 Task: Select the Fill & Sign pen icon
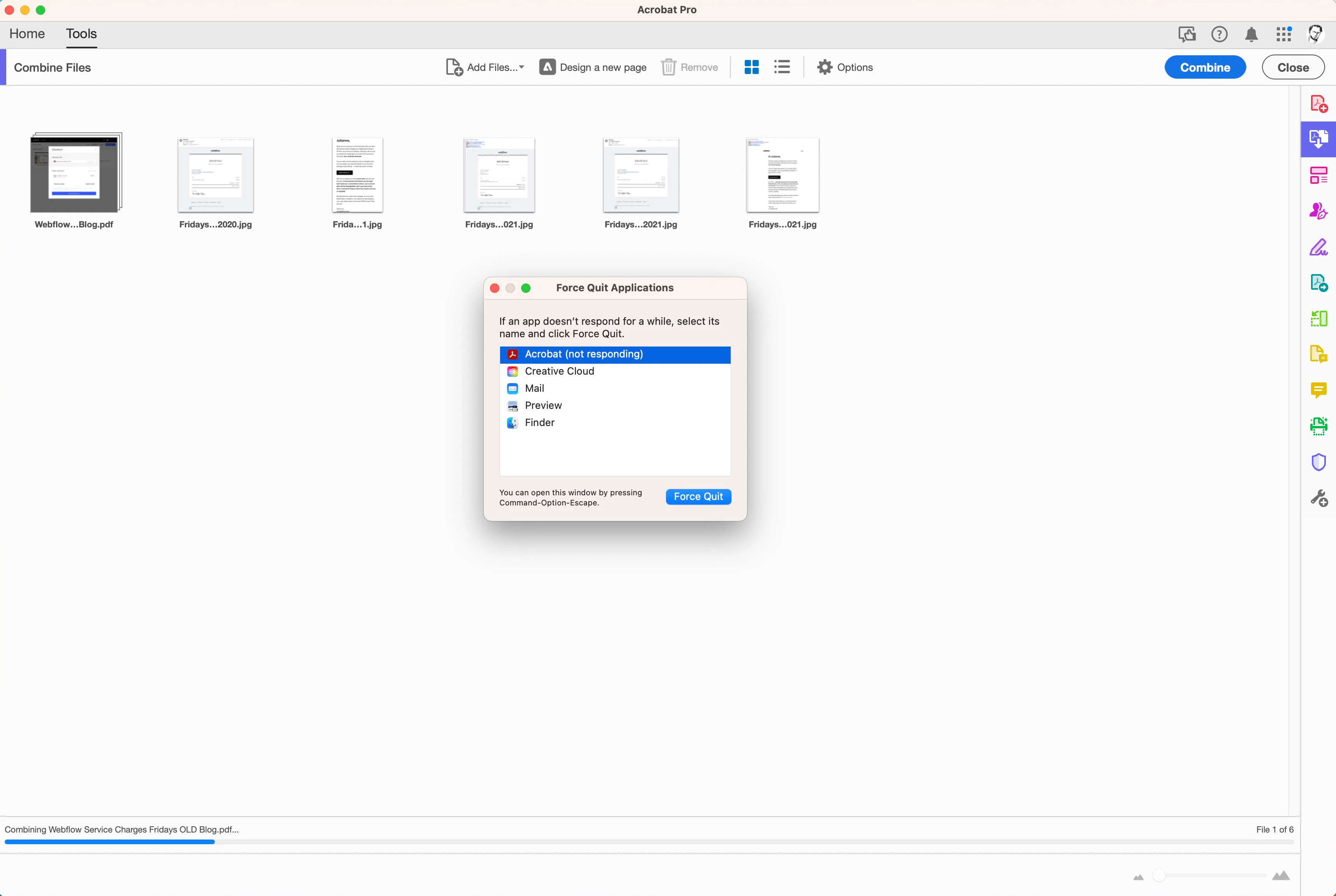pyautogui.click(x=1318, y=247)
